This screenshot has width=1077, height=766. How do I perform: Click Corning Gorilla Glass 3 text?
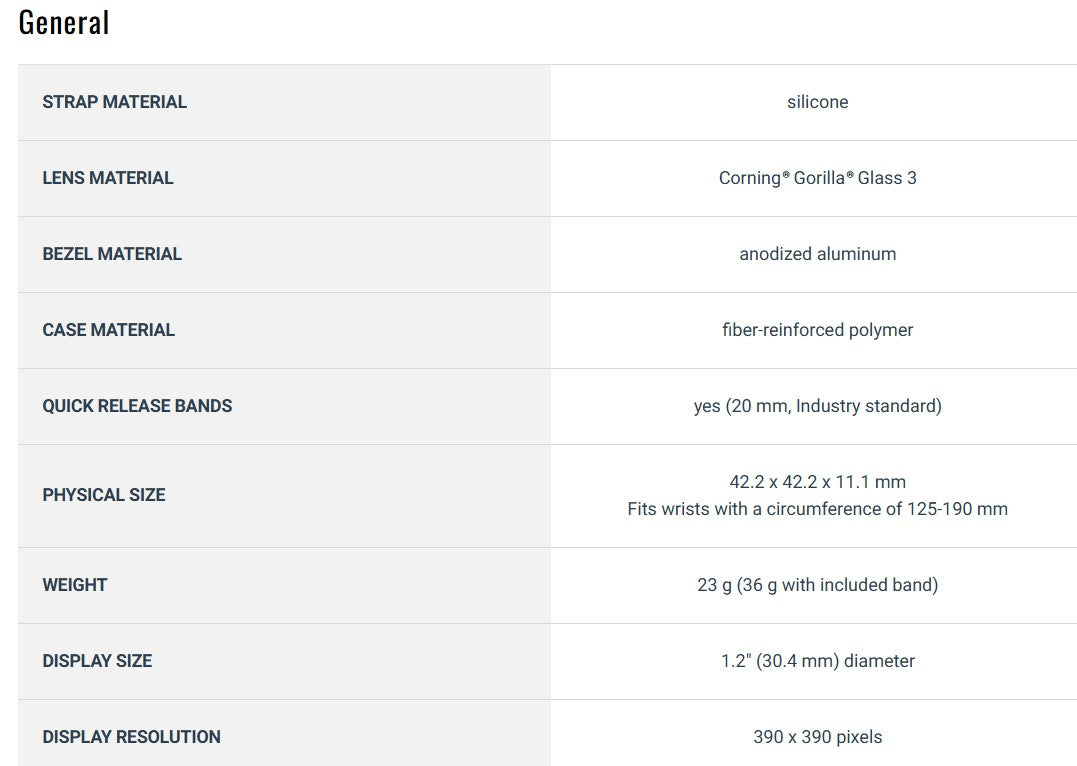coord(817,178)
